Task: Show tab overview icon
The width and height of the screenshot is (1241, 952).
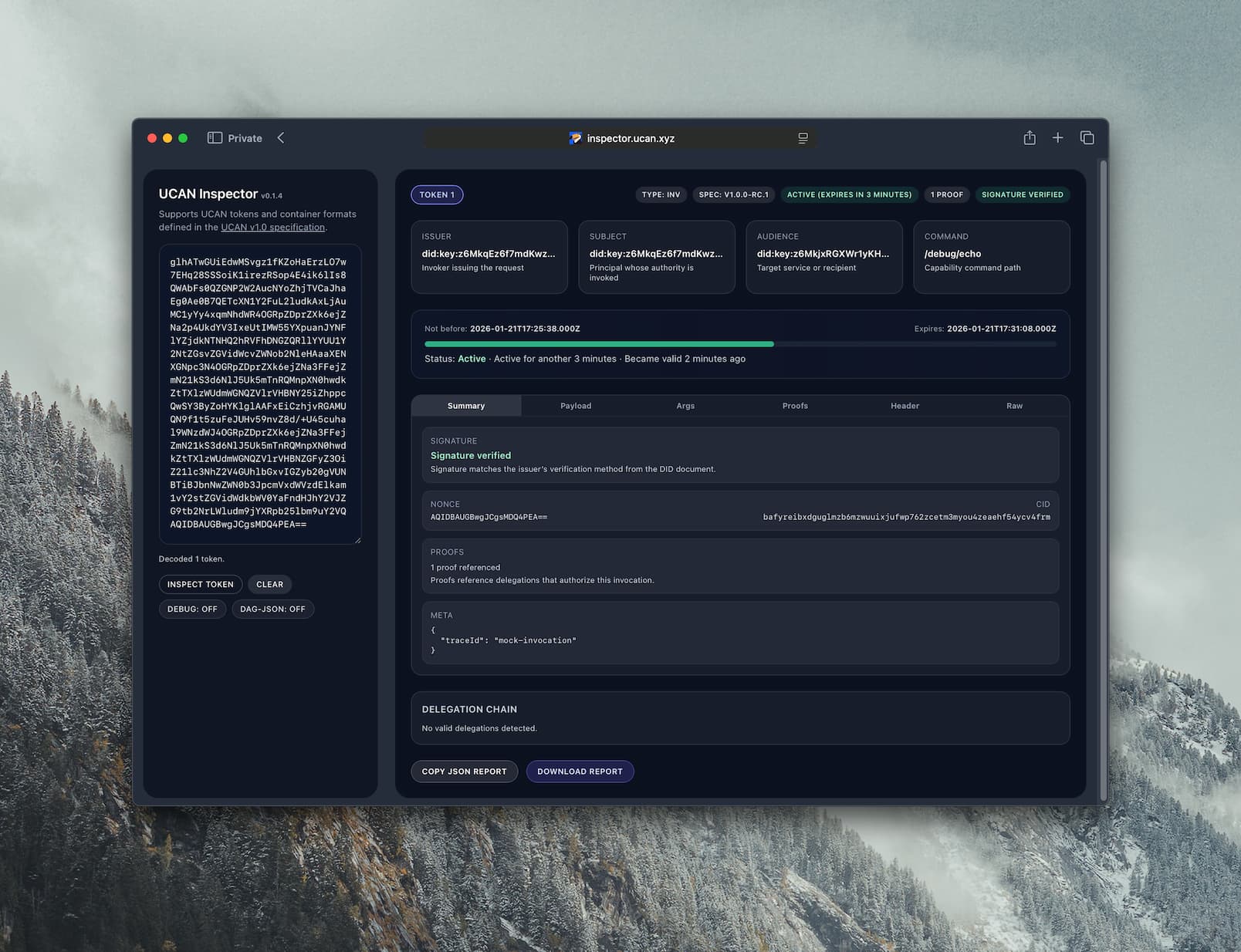Action: click(1087, 138)
